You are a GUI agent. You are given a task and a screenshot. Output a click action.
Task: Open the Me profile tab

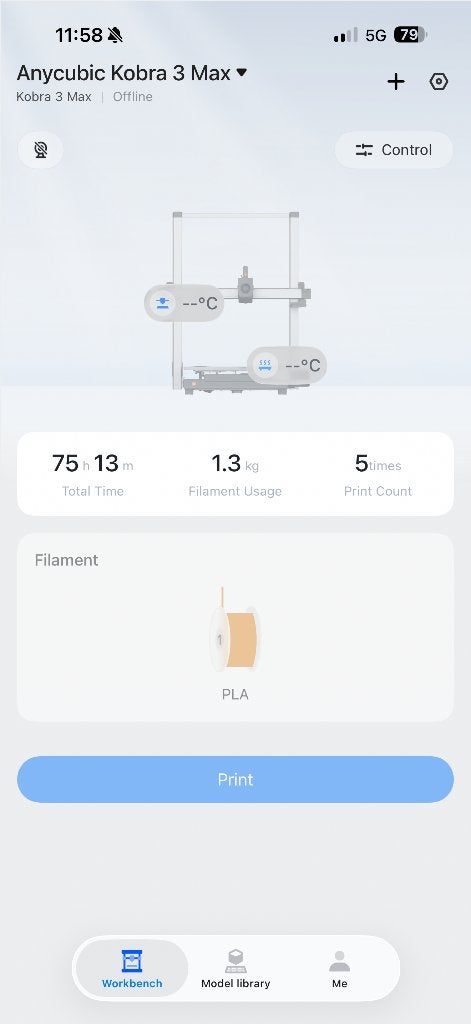339,969
